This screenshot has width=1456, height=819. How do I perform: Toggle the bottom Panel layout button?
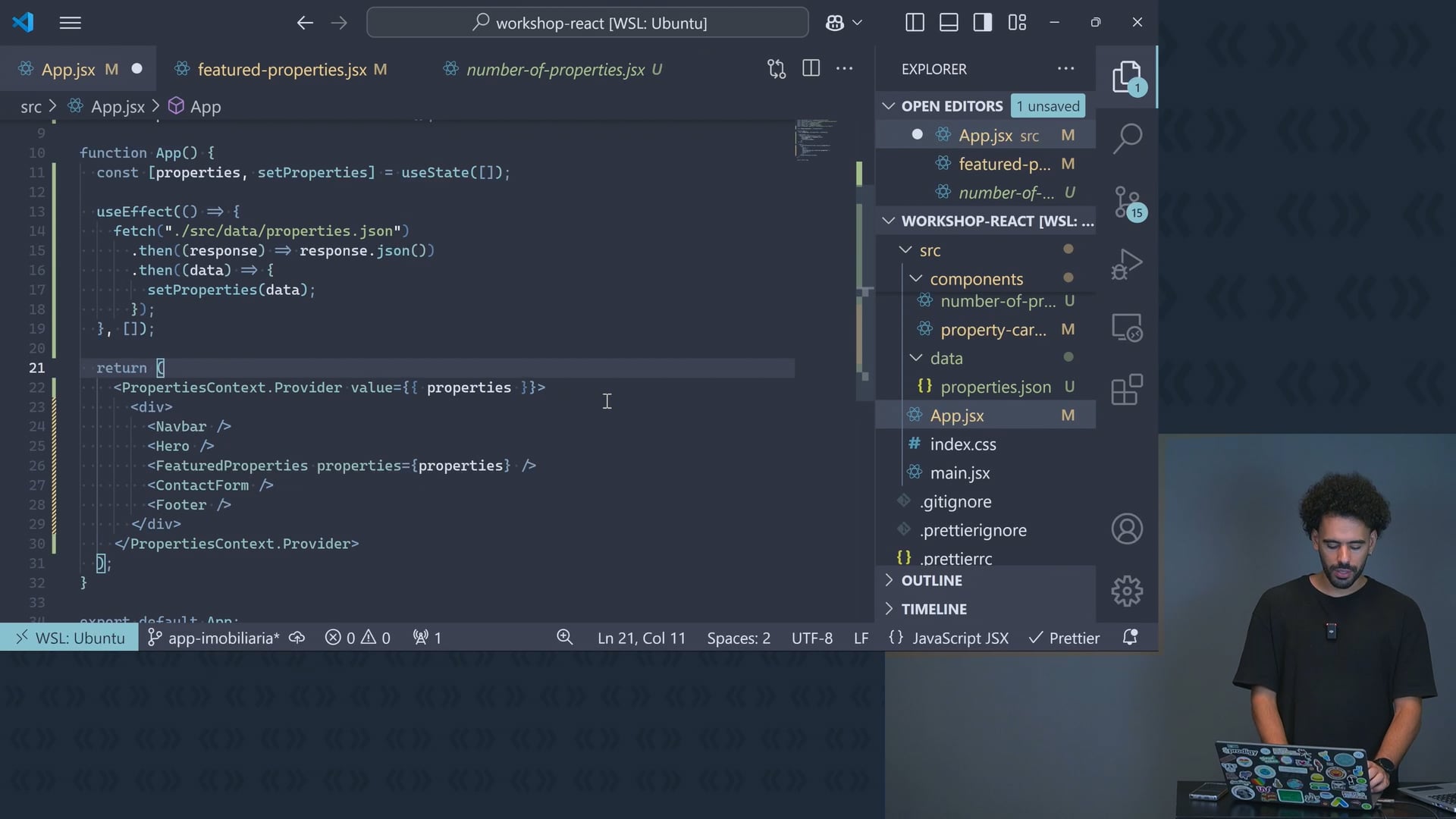coord(949,23)
